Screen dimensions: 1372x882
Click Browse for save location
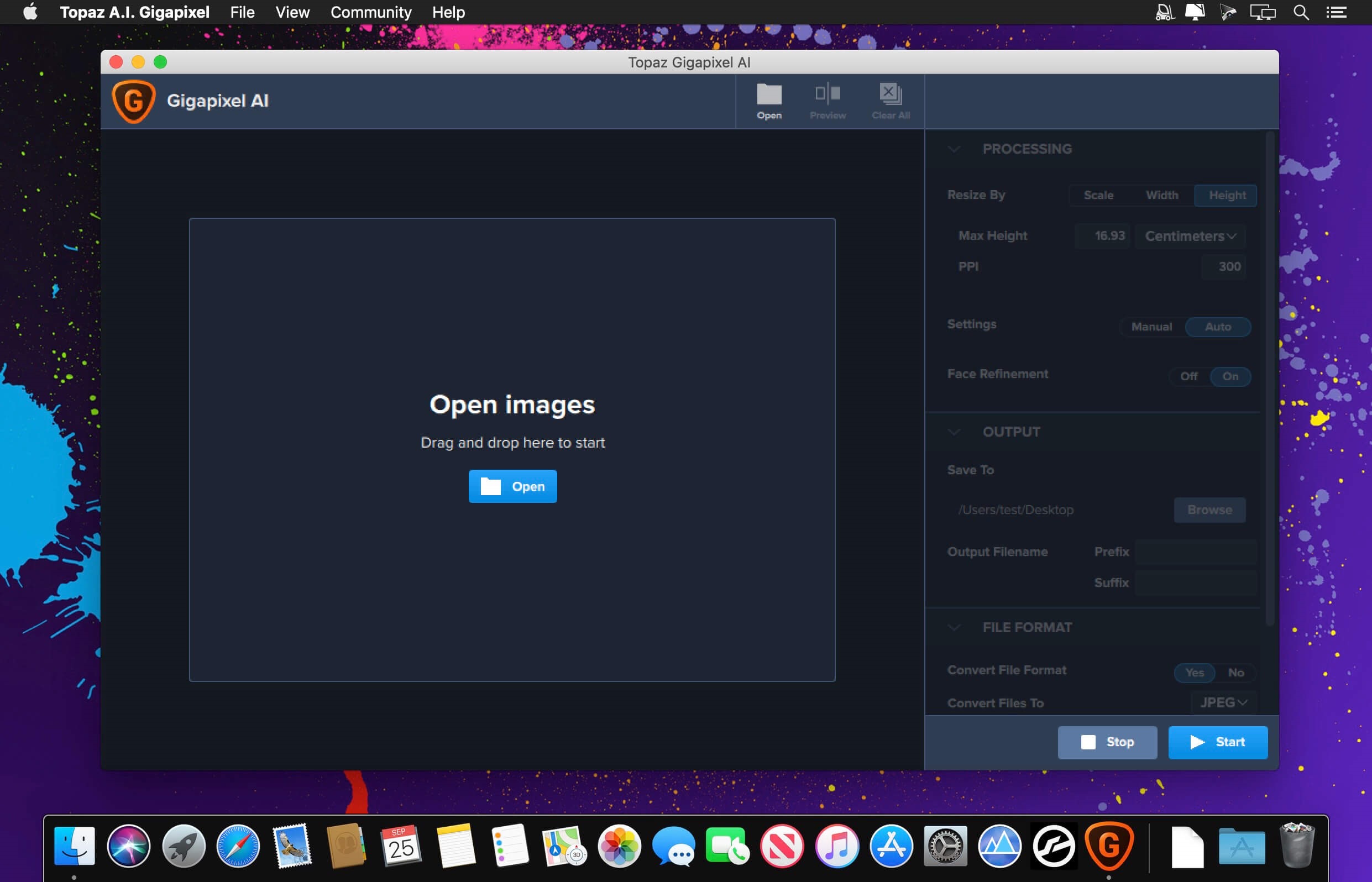(1209, 510)
